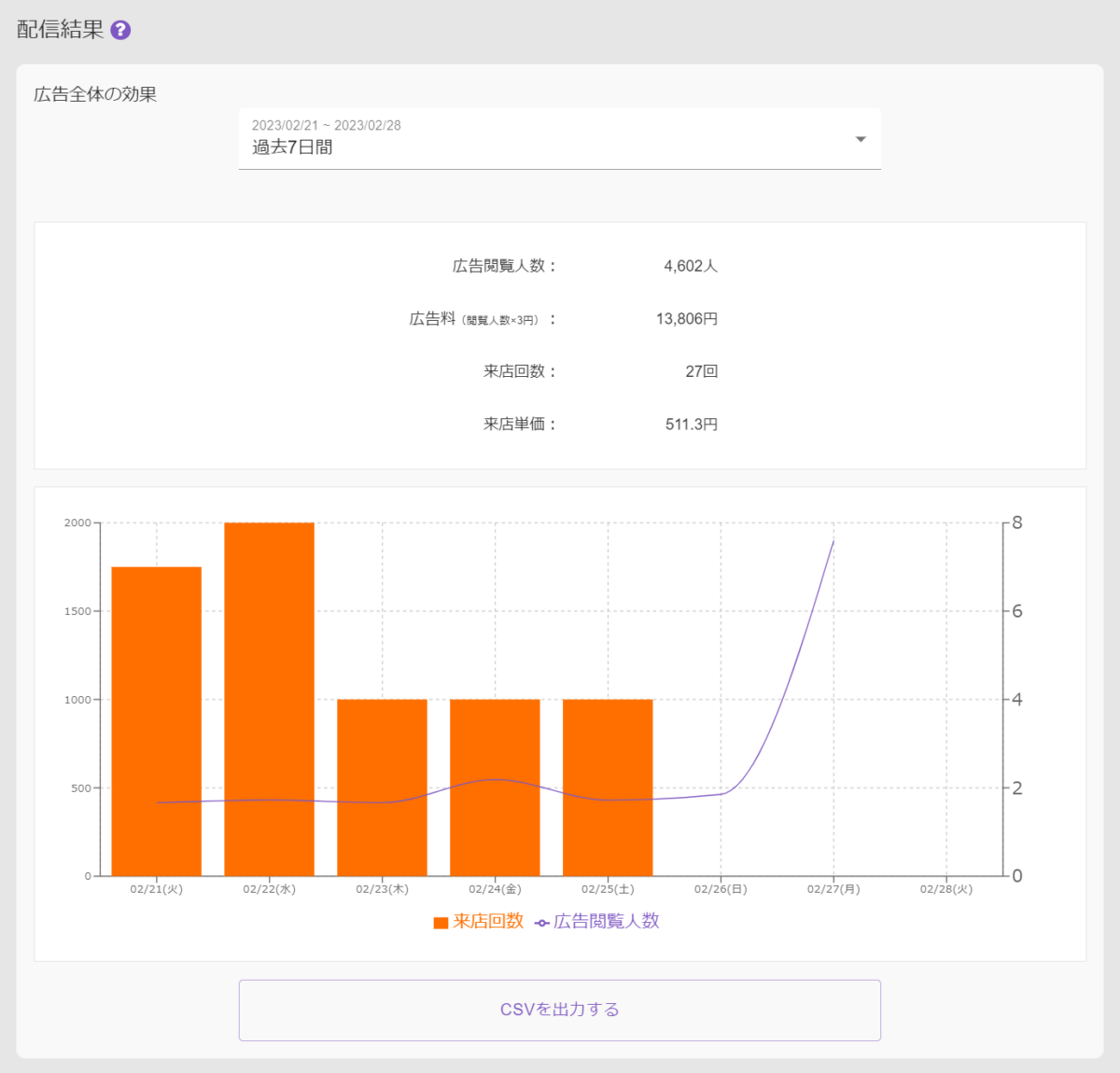Click the 来店単価： label
The width and height of the screenshot is (1120, 1073).
pyautogui.click(x=521, y=425)
